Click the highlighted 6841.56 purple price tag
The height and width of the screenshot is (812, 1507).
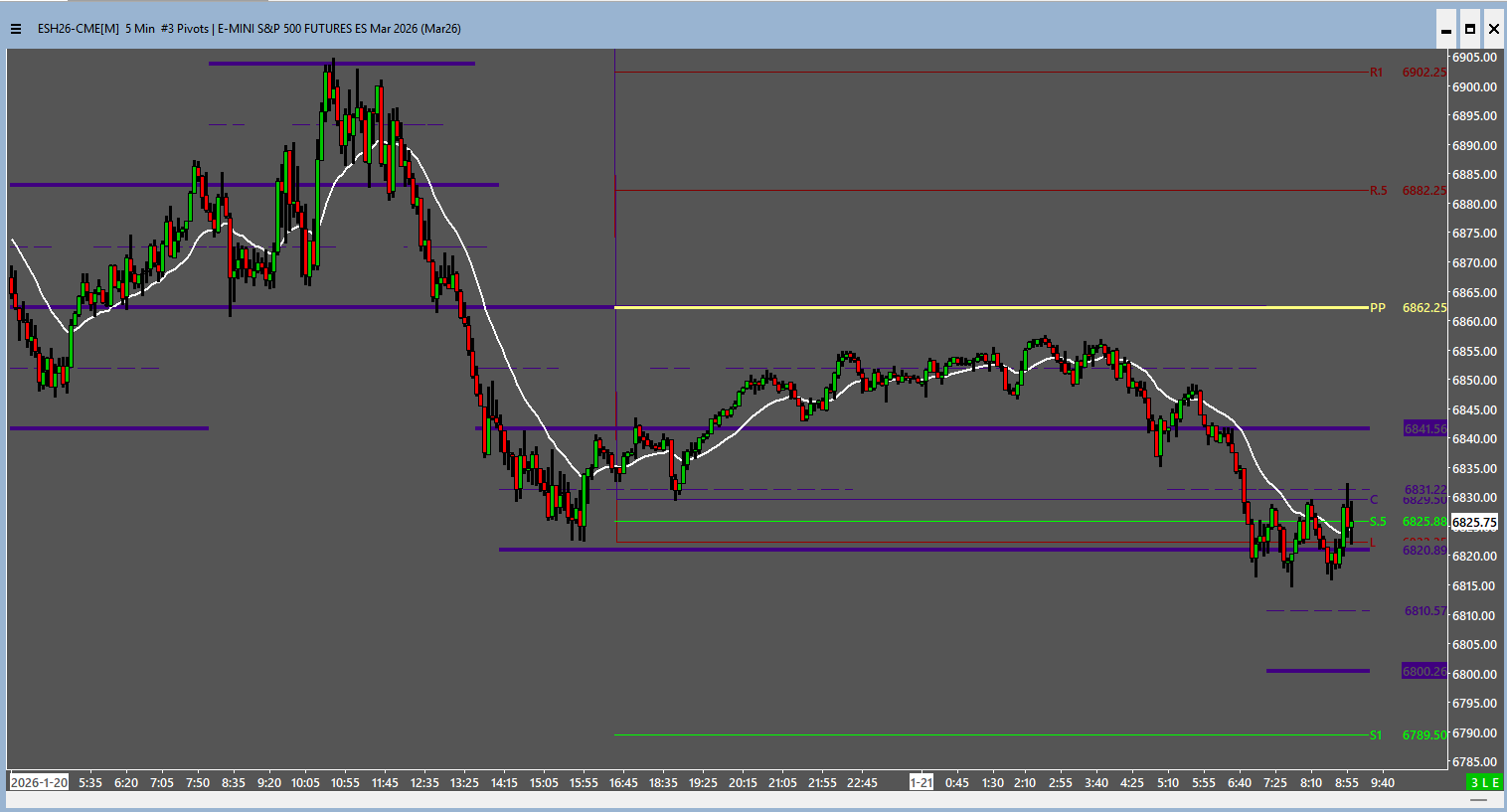[1424, 429]
